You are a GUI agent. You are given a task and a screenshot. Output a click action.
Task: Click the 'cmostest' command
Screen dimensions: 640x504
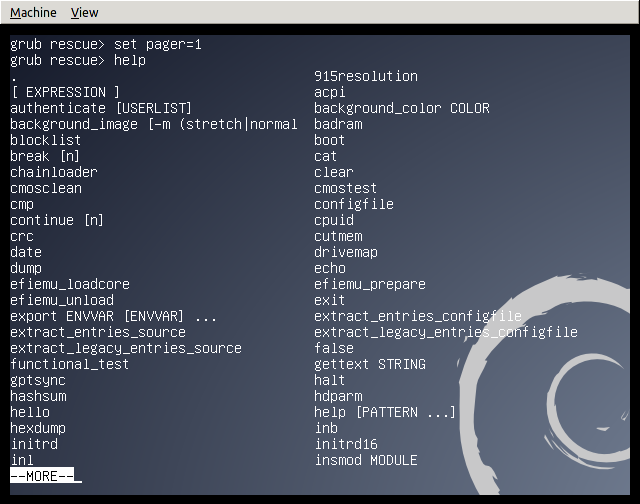[345, 188]
